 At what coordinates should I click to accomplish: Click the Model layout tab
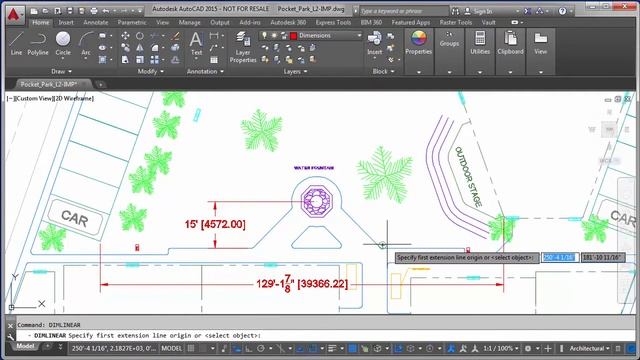coord(25,346)
